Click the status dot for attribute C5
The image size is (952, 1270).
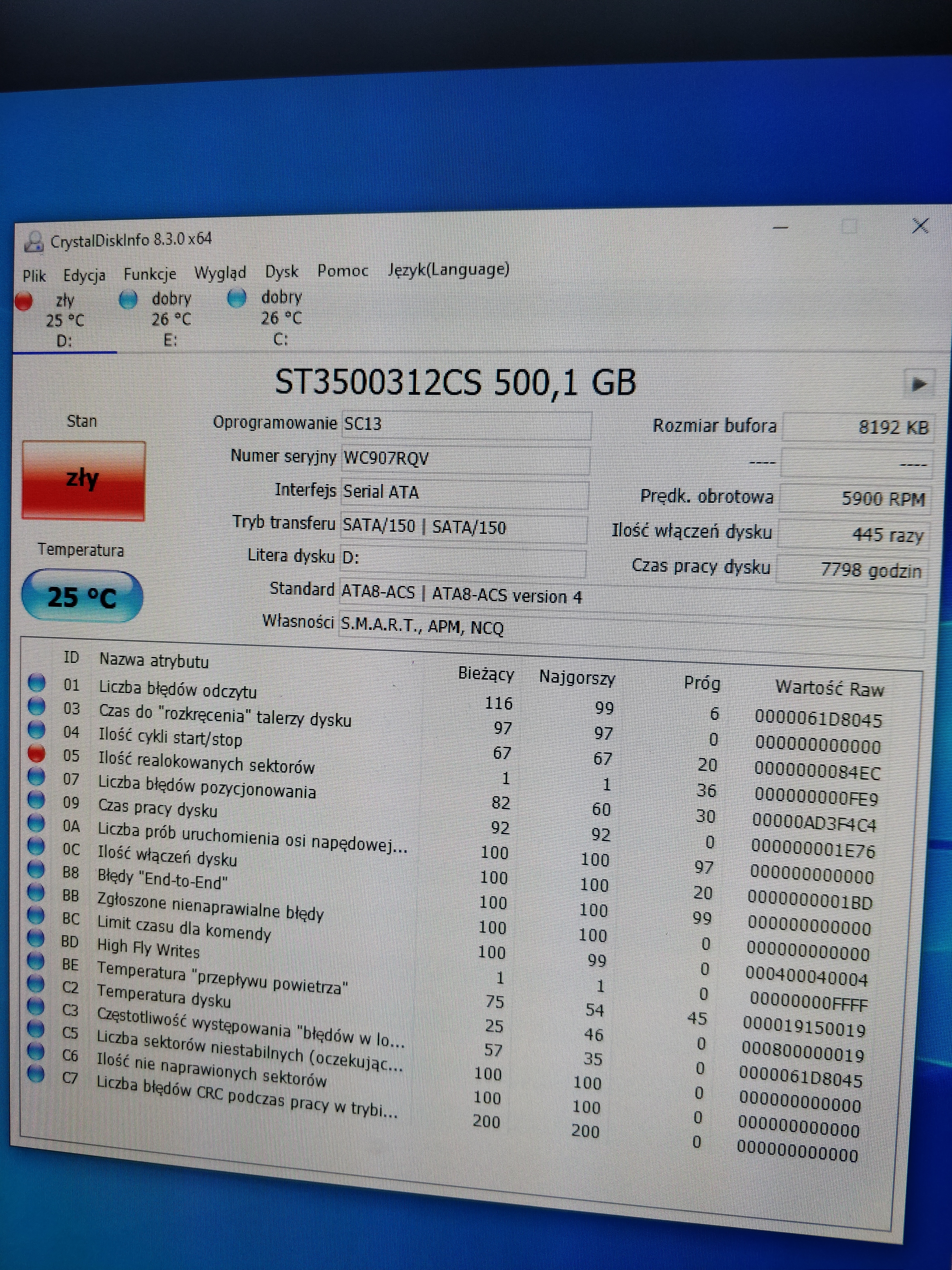coord(36,1029)
